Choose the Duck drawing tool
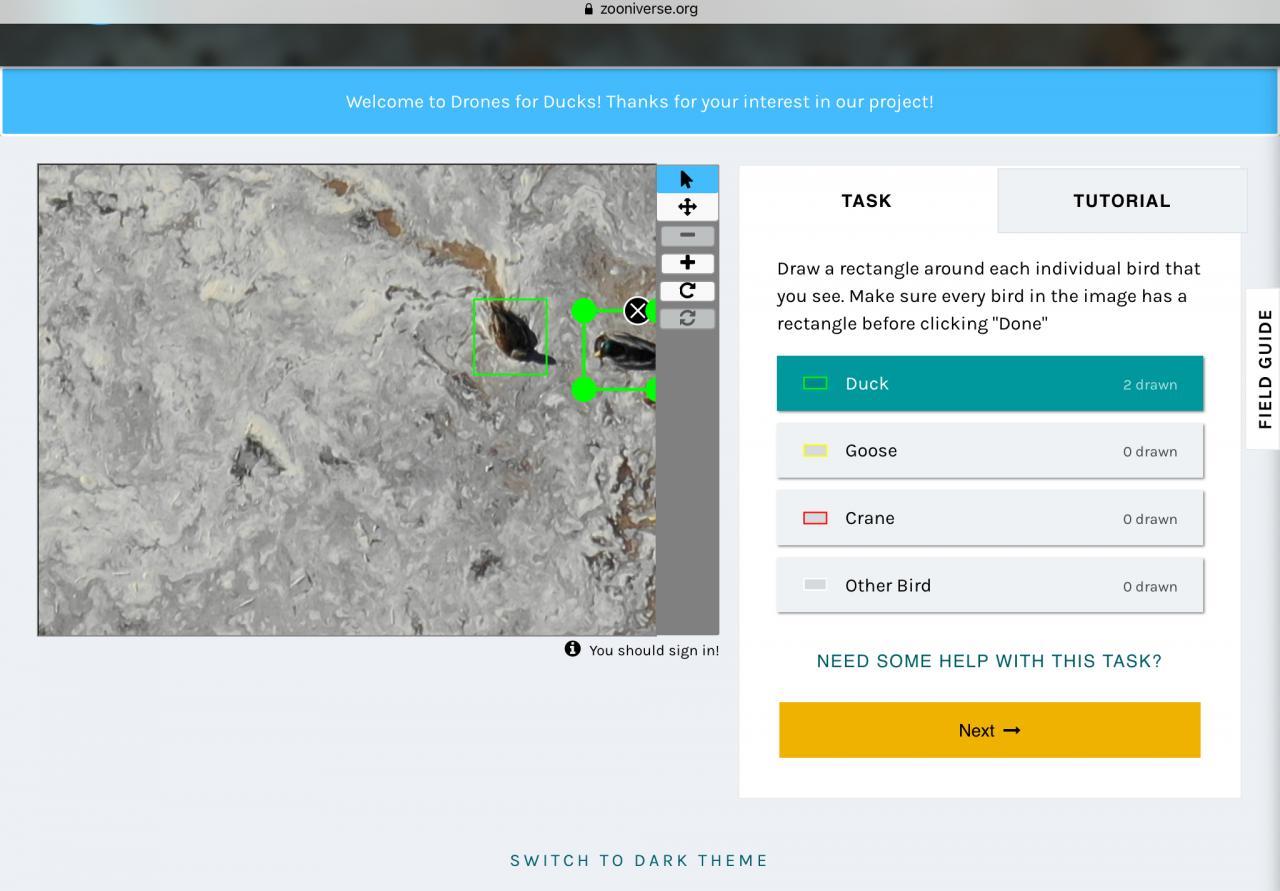The width and height of the screenshot is (1280, 891). (990, 383)
